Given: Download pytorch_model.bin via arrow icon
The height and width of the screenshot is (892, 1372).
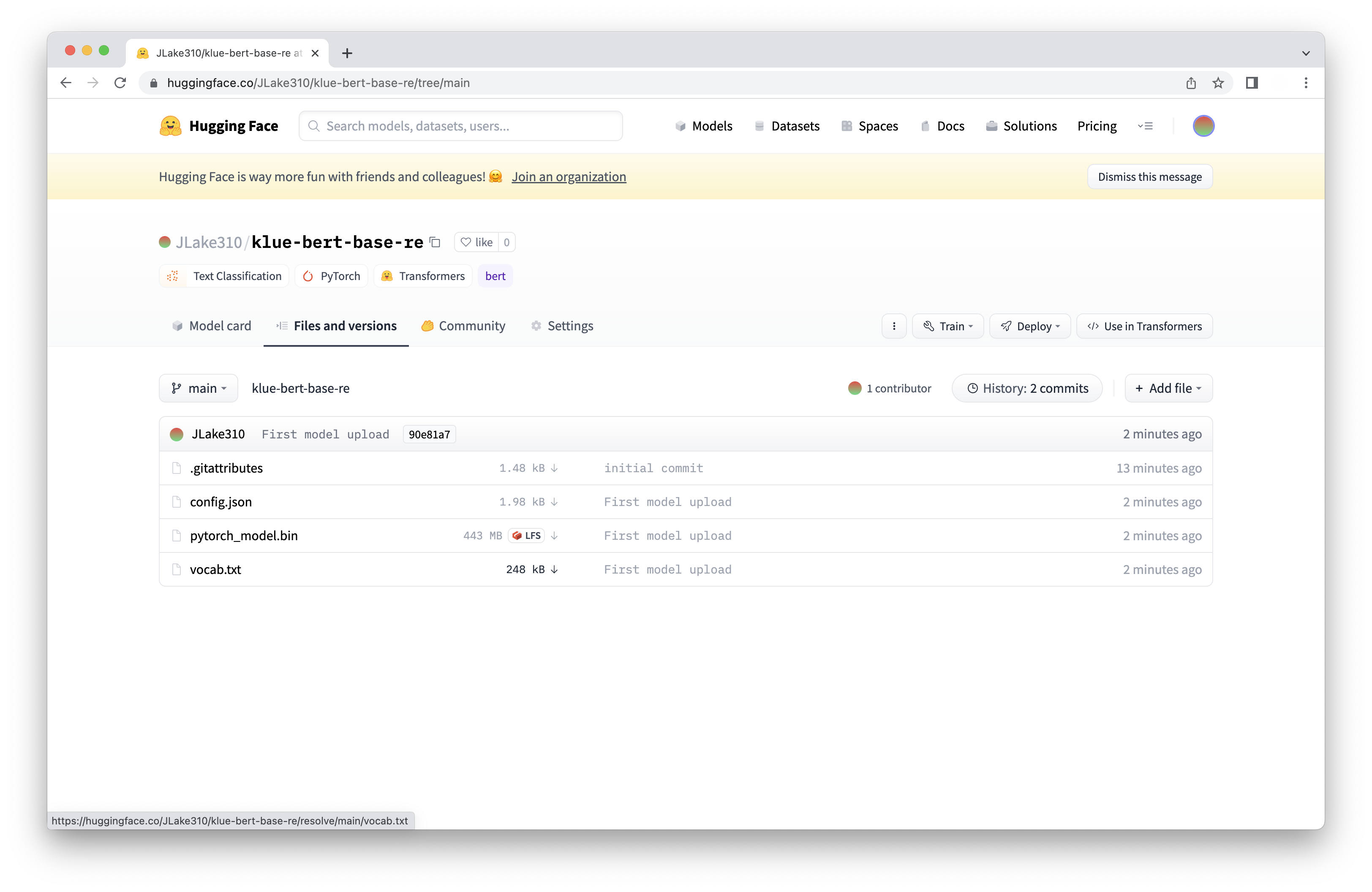Looking at the screenshot, I should coord(554,536).
